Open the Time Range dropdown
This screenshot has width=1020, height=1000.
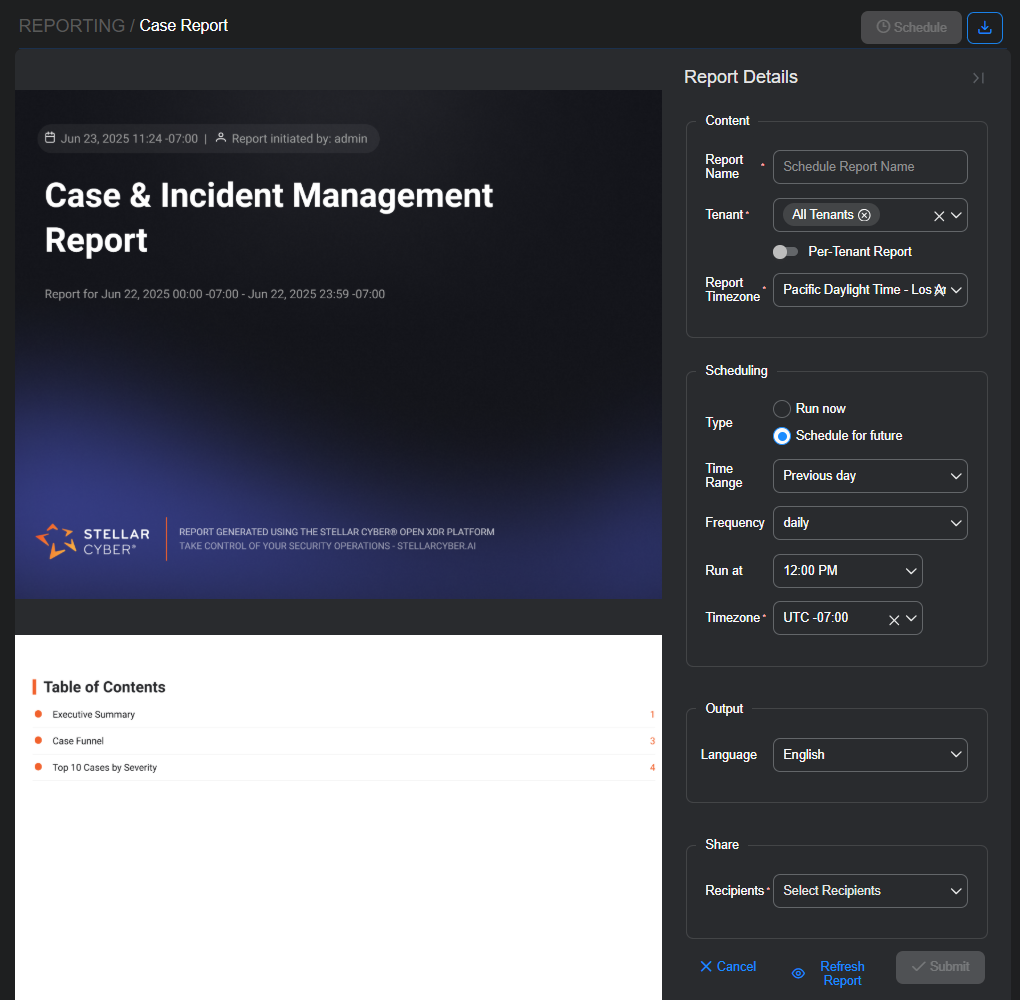[869, 476]
